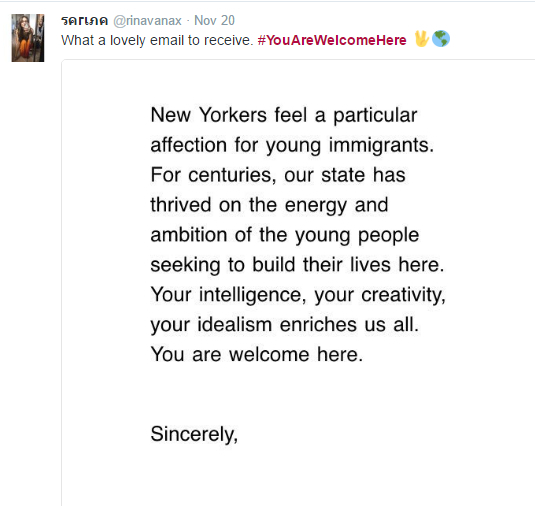
Task: Open the profile picture of rinavanax
Action: click(28, 38)
